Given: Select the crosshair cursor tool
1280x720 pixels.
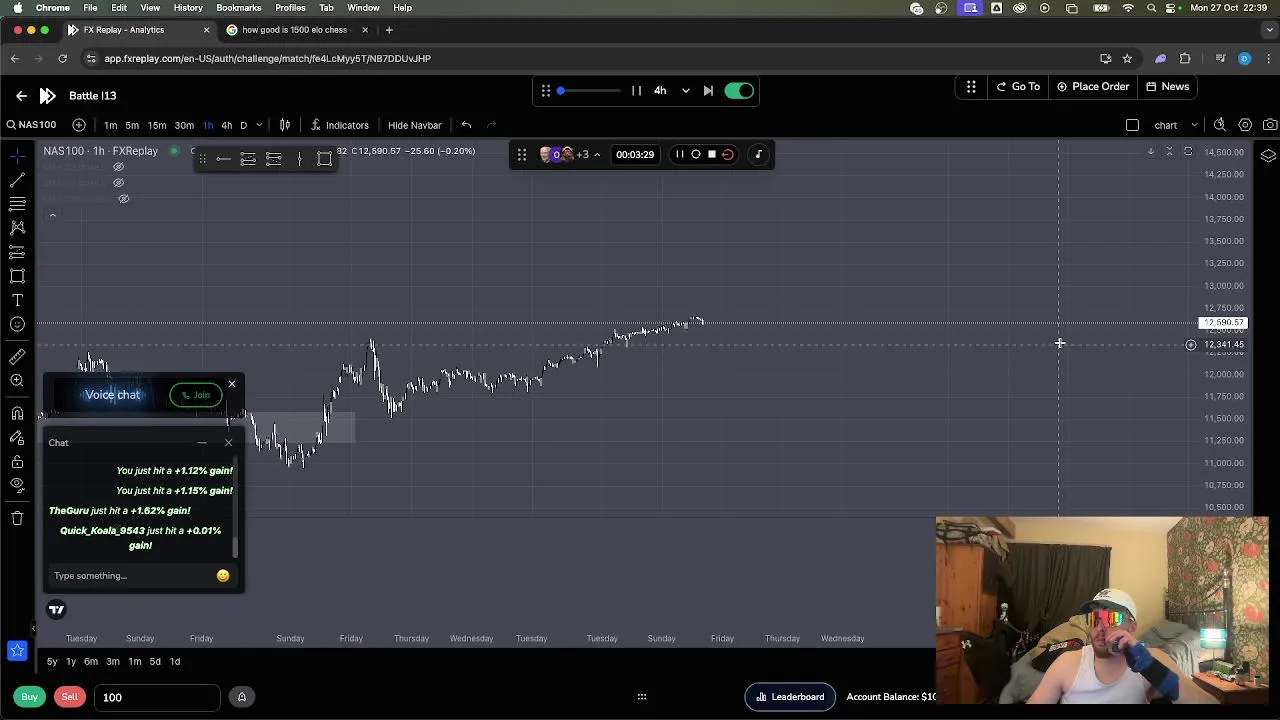Looking at the screenshot, I should [17, 156].
